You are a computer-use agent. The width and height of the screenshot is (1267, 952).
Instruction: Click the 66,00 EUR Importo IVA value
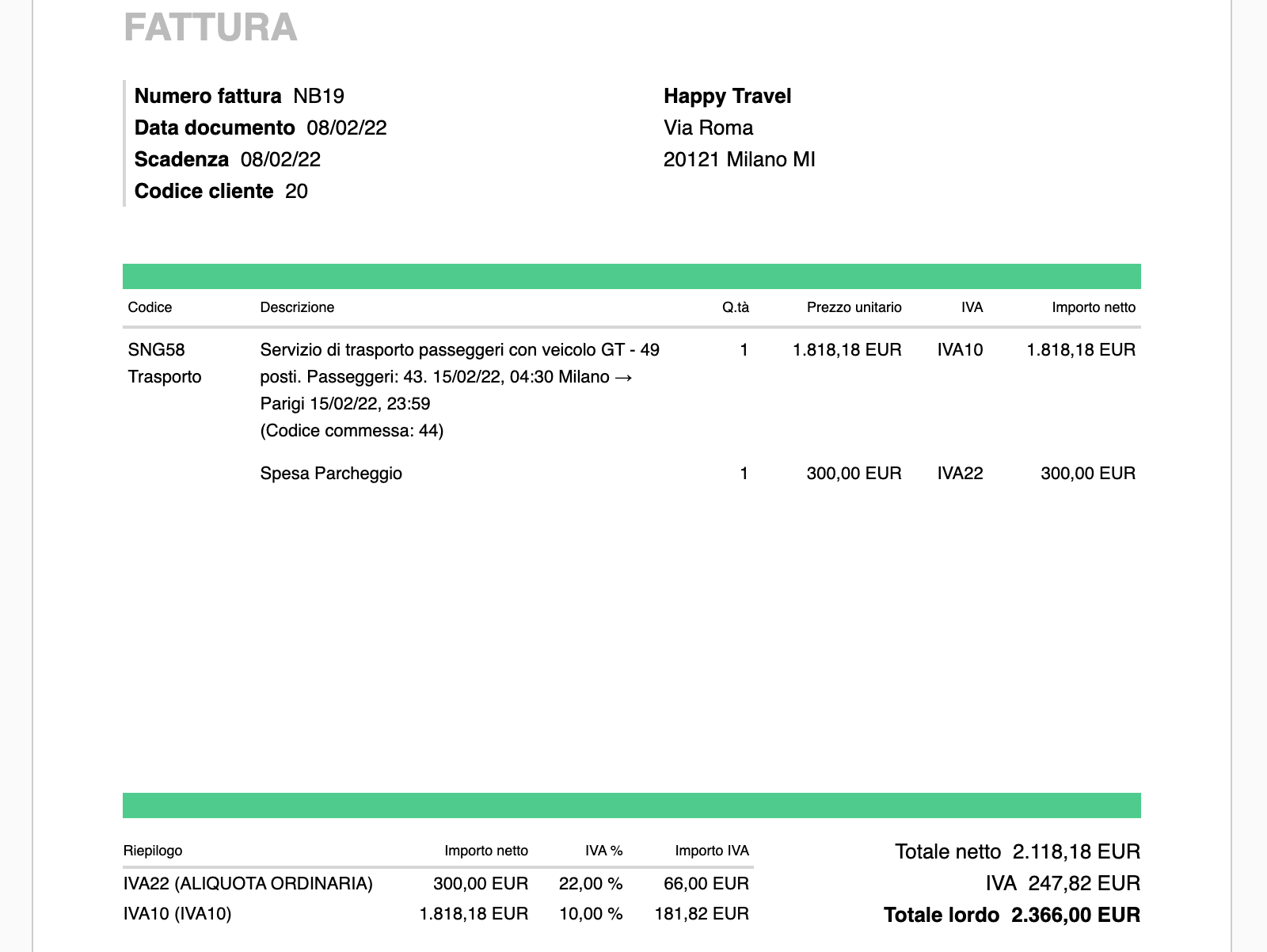(x=706, y=884)
